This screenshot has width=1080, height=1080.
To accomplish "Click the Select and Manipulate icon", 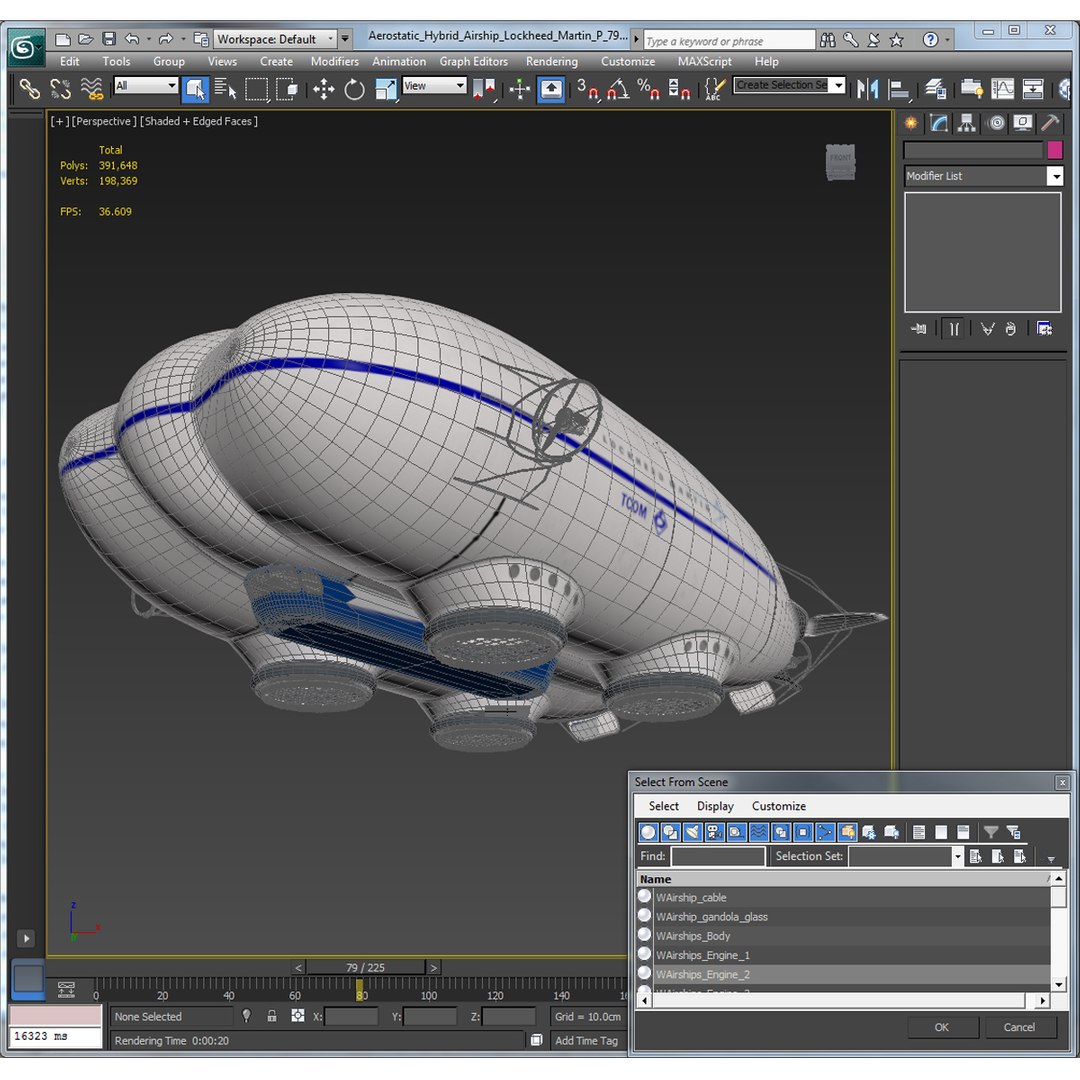I will (519, 89).
